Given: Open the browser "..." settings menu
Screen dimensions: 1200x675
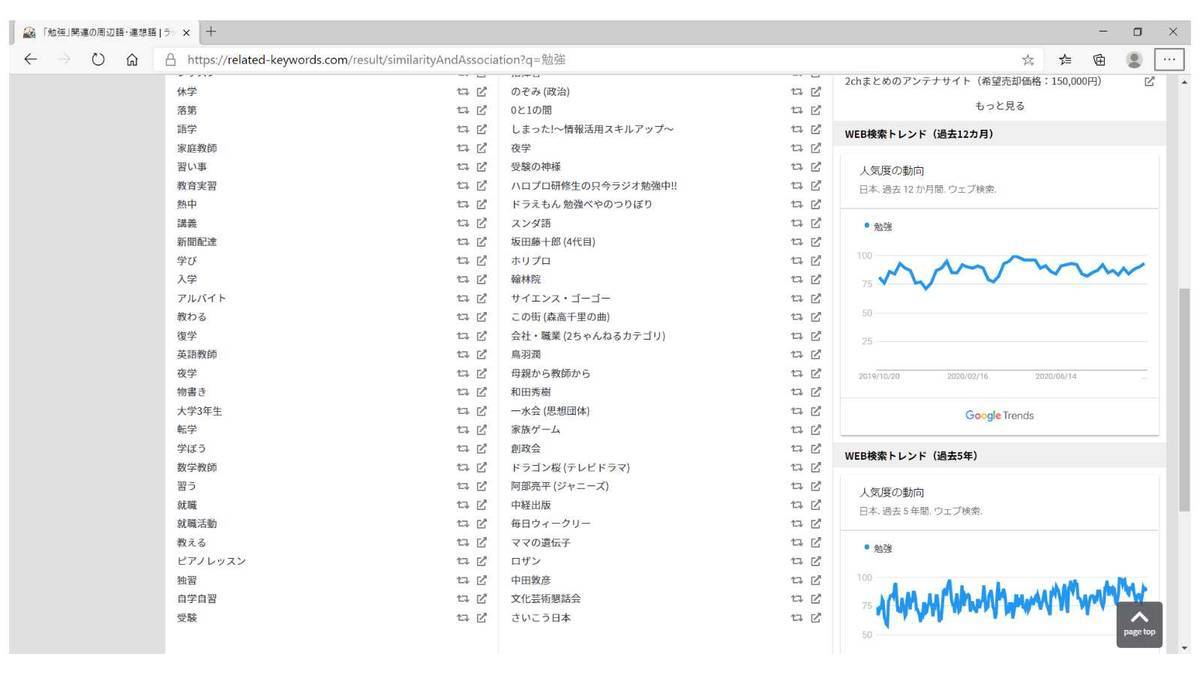Looking at the screenshot, I should coord(1168,58).
